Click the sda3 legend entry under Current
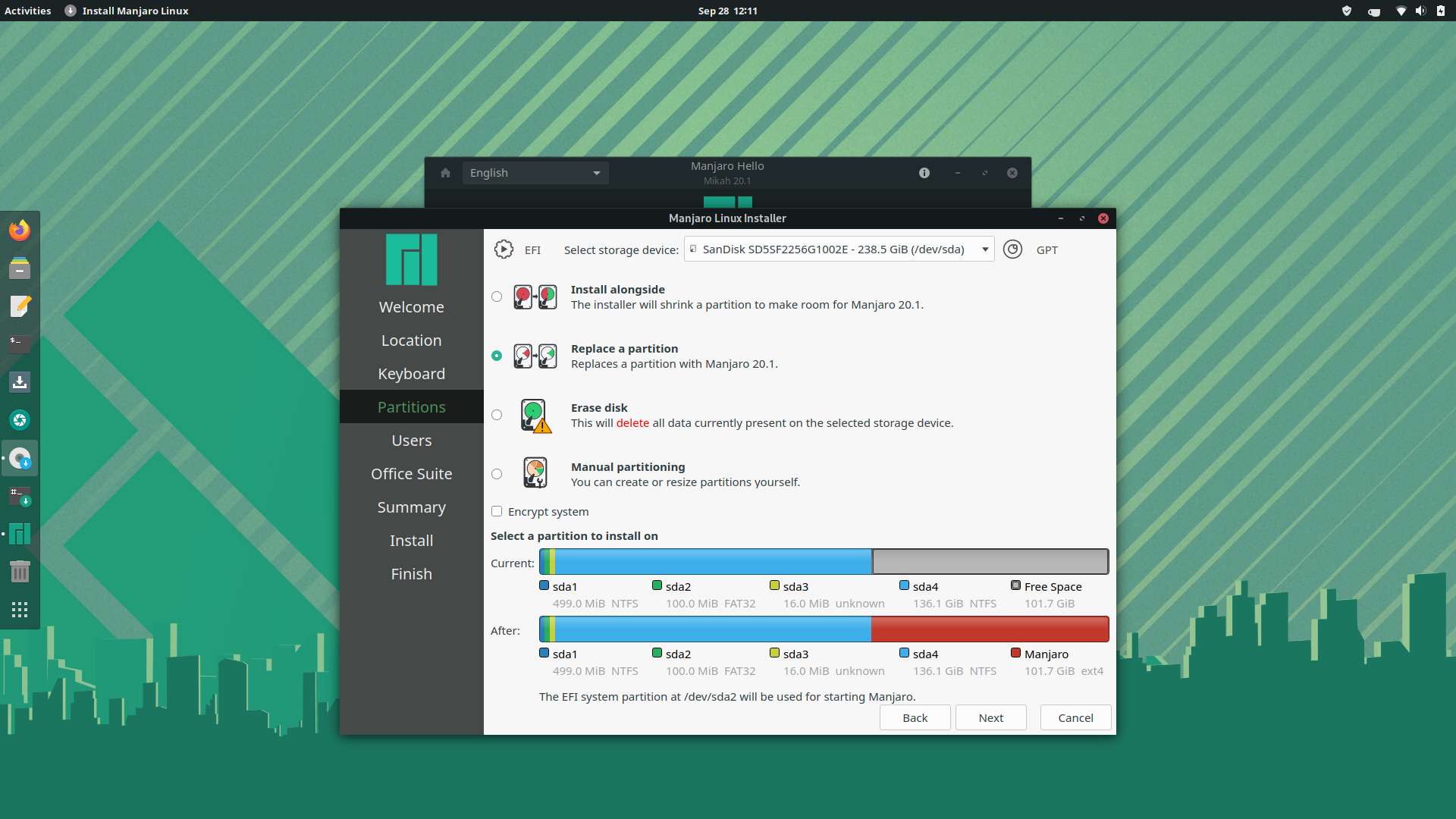Viewport: 1456px width, 819px height. point(827,595)
